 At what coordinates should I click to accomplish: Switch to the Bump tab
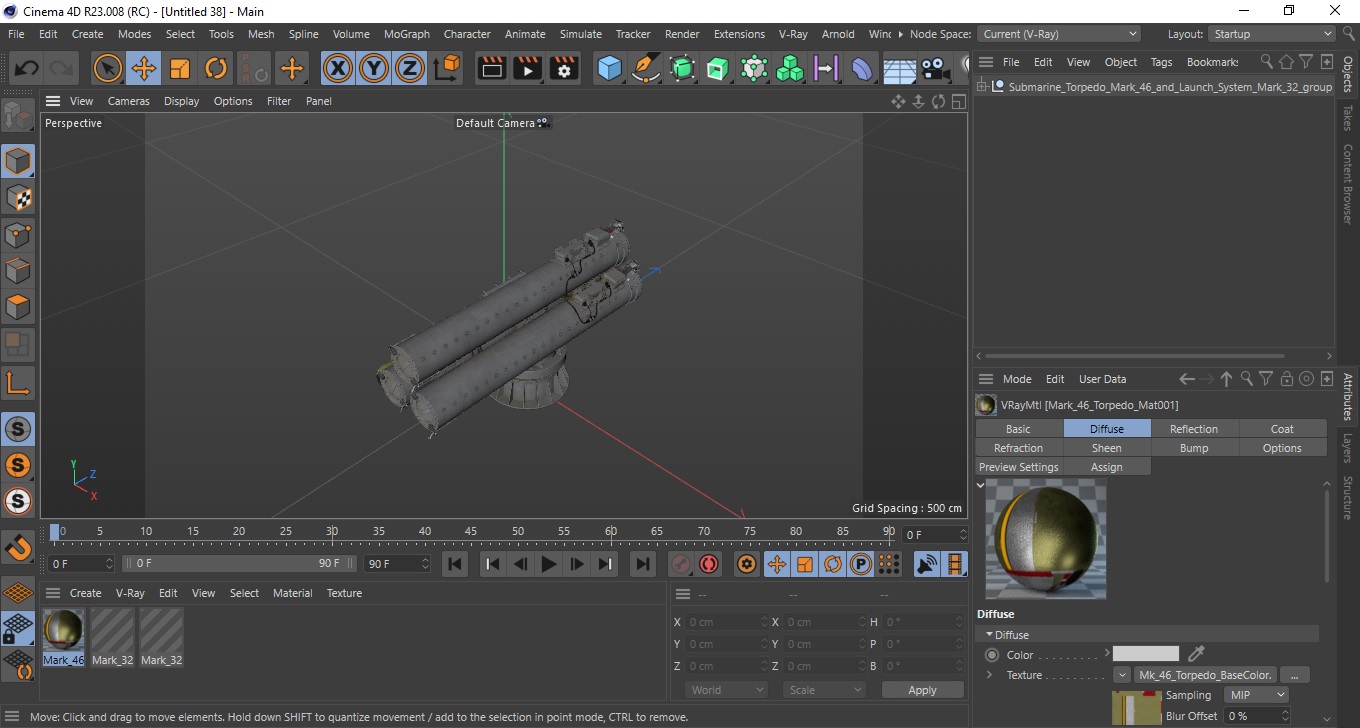(1194, 448)
